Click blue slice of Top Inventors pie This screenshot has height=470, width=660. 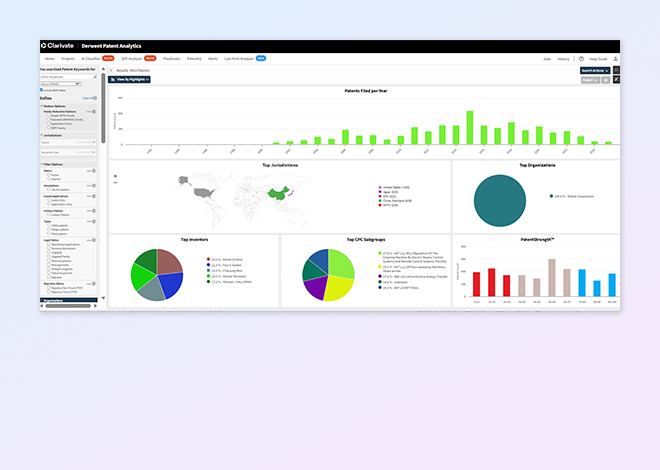pos(173,284)
